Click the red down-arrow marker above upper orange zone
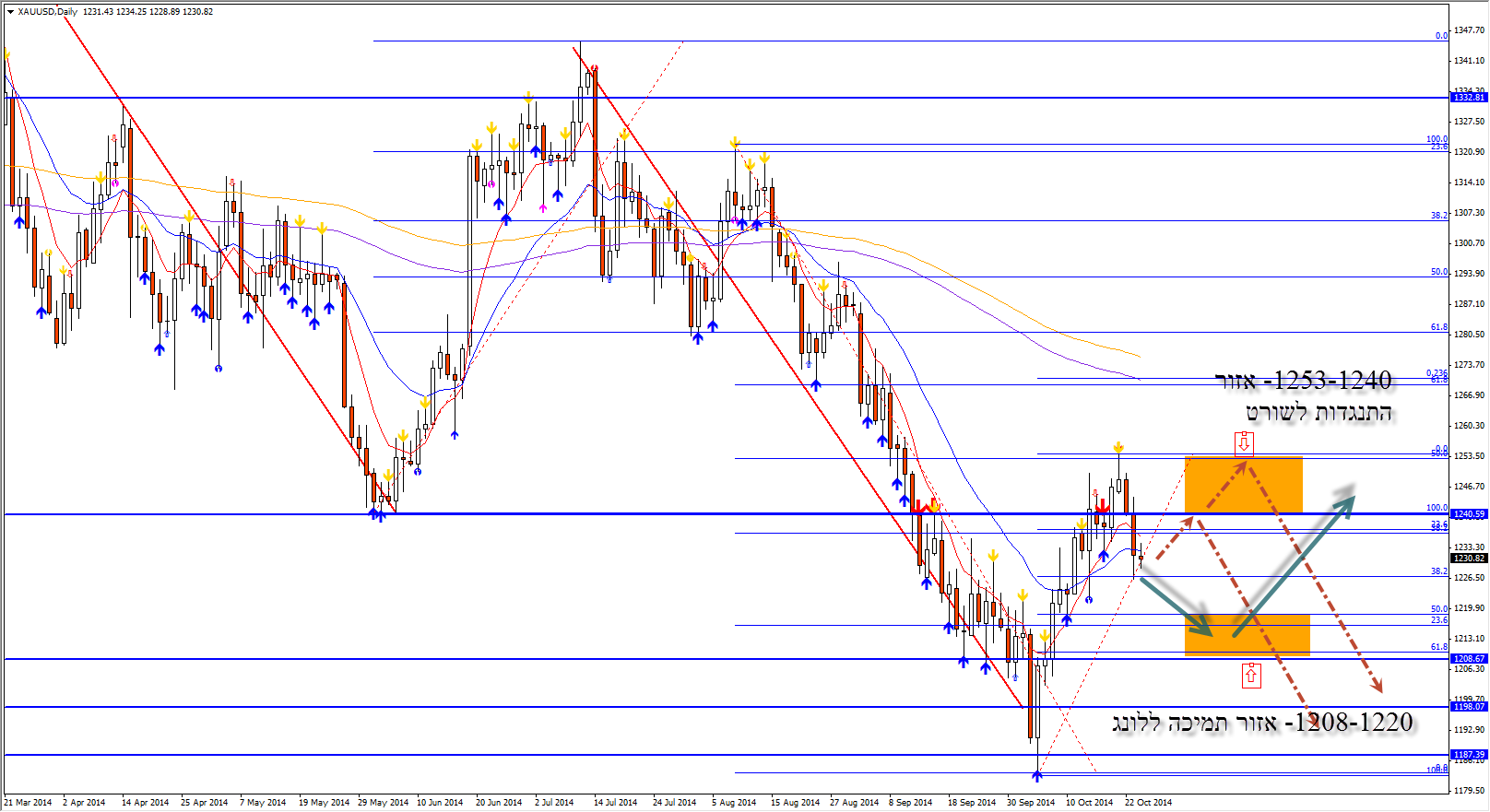The image size is (1490, 812). tap(1244, 443)
